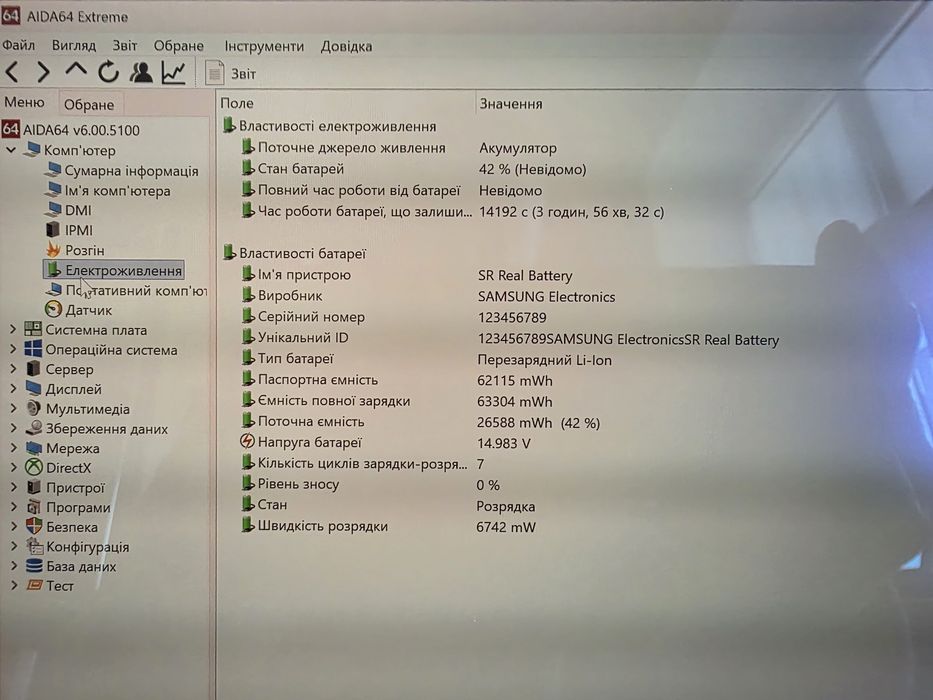Click the Back navigation arrow
Screen dimensions: 933x700
point(12,72)
